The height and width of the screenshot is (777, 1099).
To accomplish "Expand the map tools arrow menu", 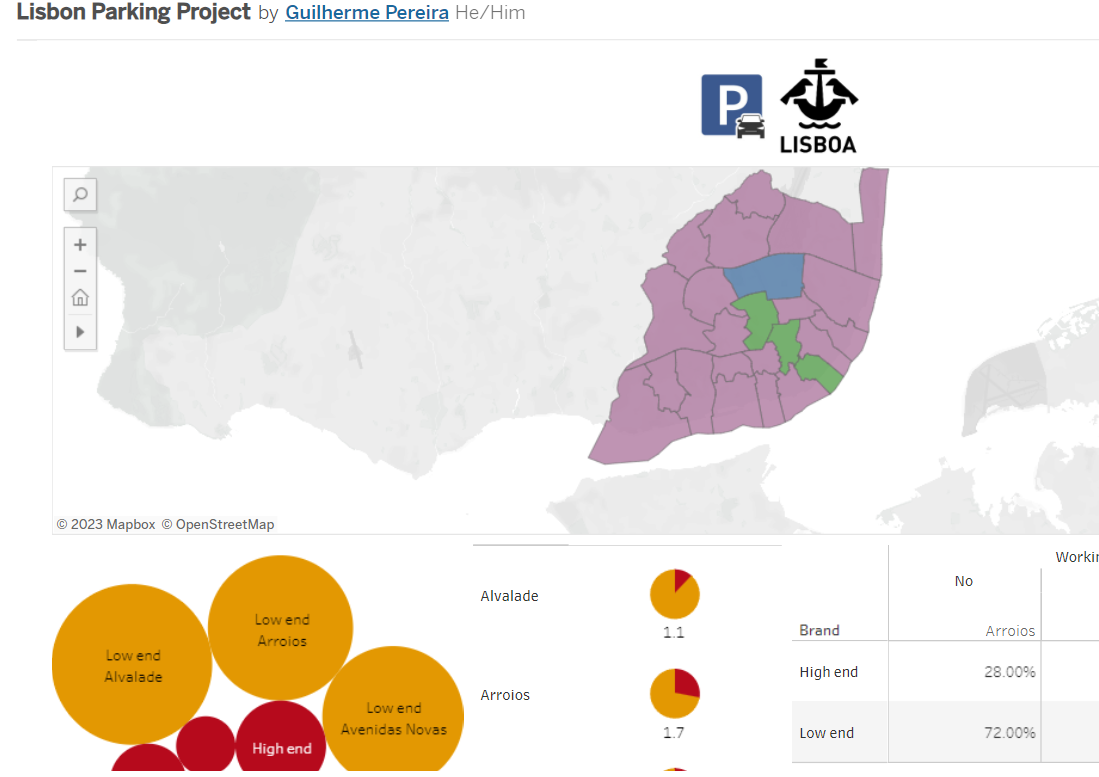I will 80,331.
